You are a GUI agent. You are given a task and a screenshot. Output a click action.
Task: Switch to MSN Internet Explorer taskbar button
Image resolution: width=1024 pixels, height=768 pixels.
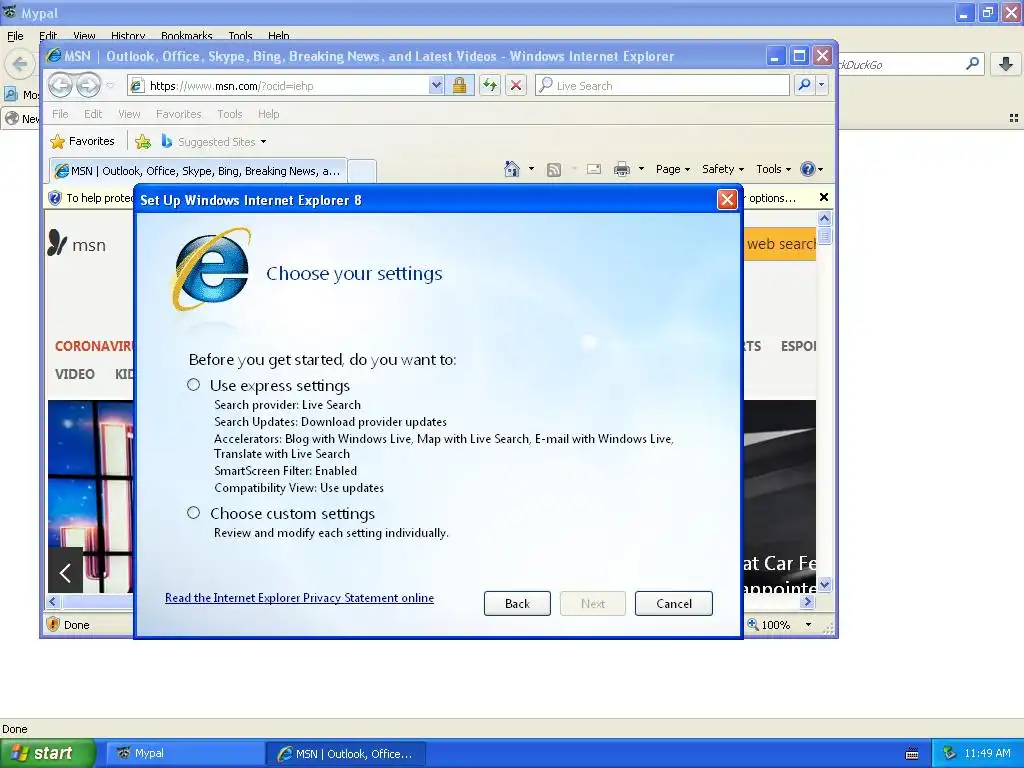[347, 753]
